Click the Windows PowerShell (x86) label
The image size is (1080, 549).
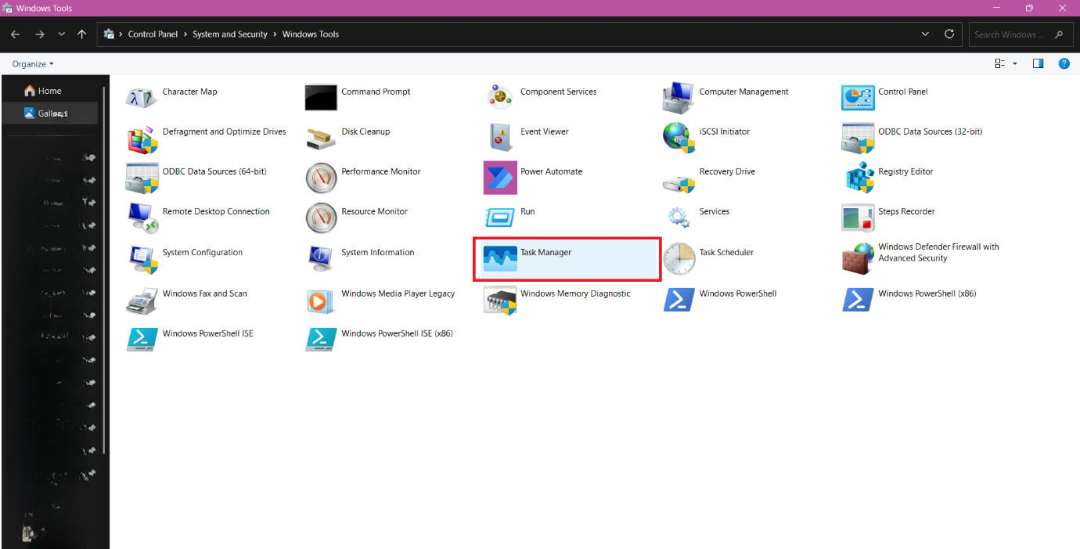[927, 293]
